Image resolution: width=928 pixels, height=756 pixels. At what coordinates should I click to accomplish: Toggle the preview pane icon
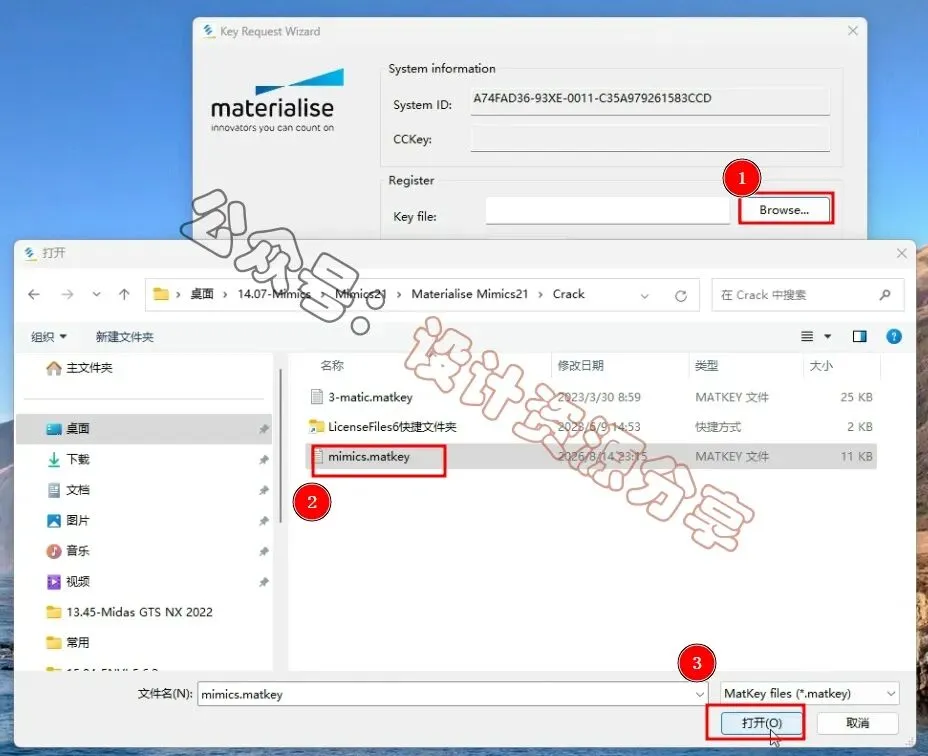pos(859,336)
